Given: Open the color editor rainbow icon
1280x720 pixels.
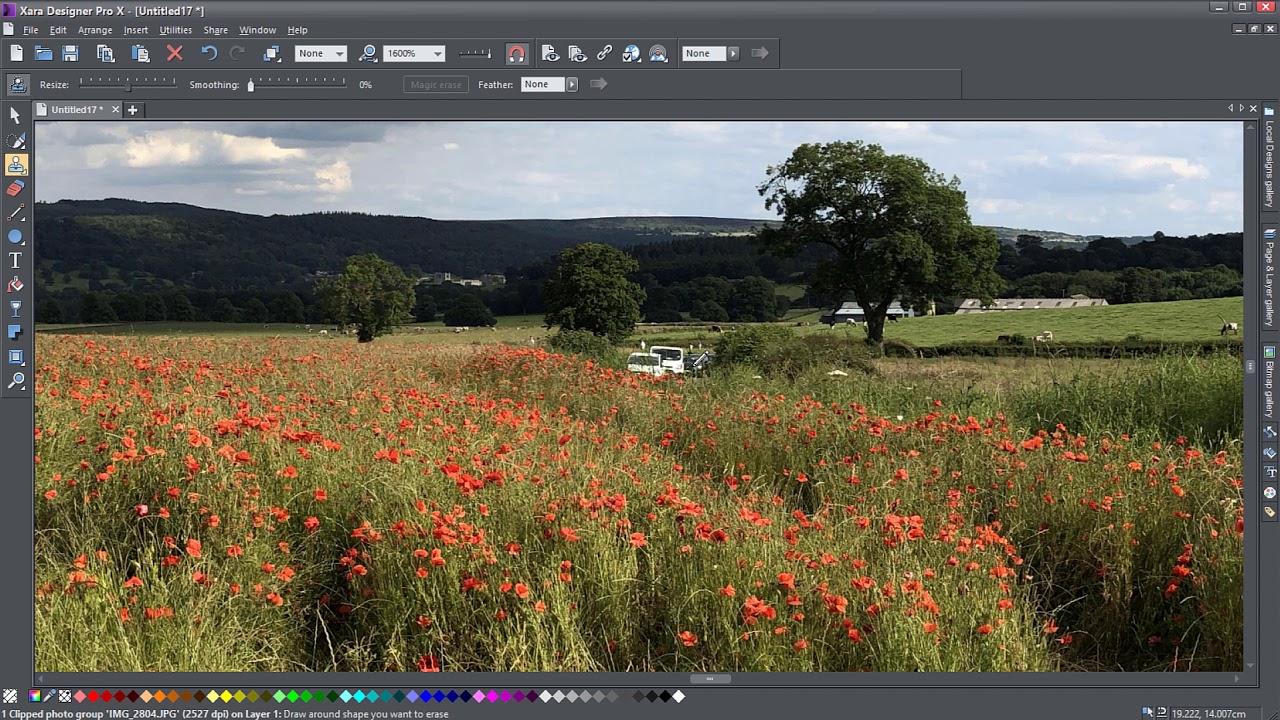Looking at the screenshot, I should point(35,696).
